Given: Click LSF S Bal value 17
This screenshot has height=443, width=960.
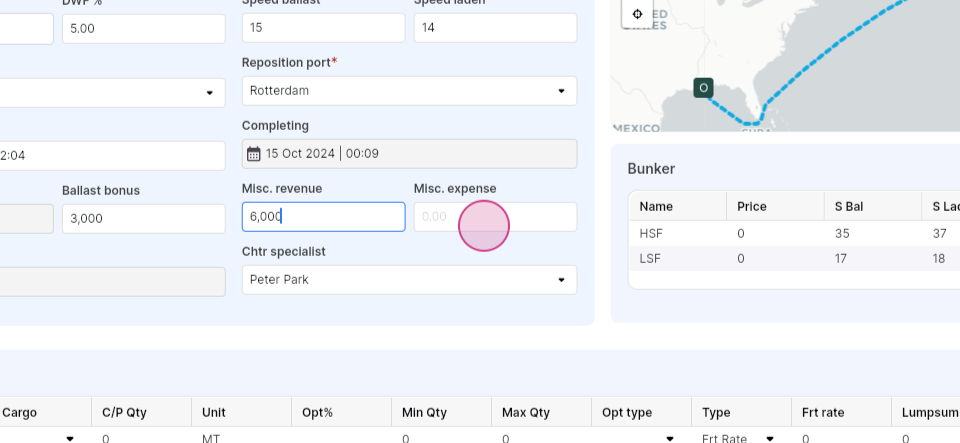Looking at the screenshot, I should click(x=841, y=259).
